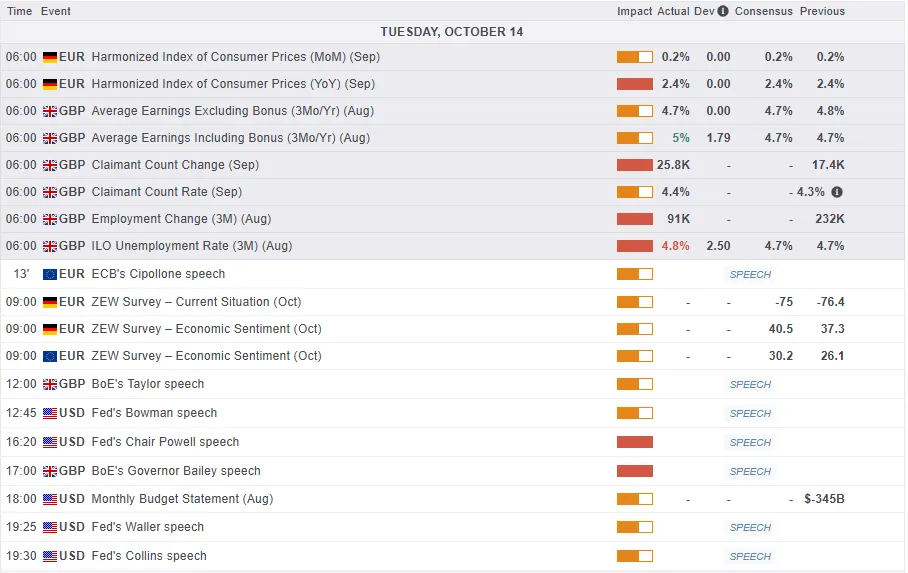Click German flag beside Harmonized Index (MoM) row
The image size is (908, 573).
coord(49,57)
